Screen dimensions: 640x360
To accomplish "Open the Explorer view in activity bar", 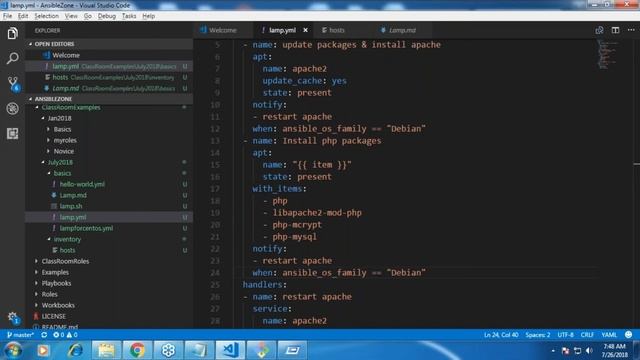I will coord(12,33).
